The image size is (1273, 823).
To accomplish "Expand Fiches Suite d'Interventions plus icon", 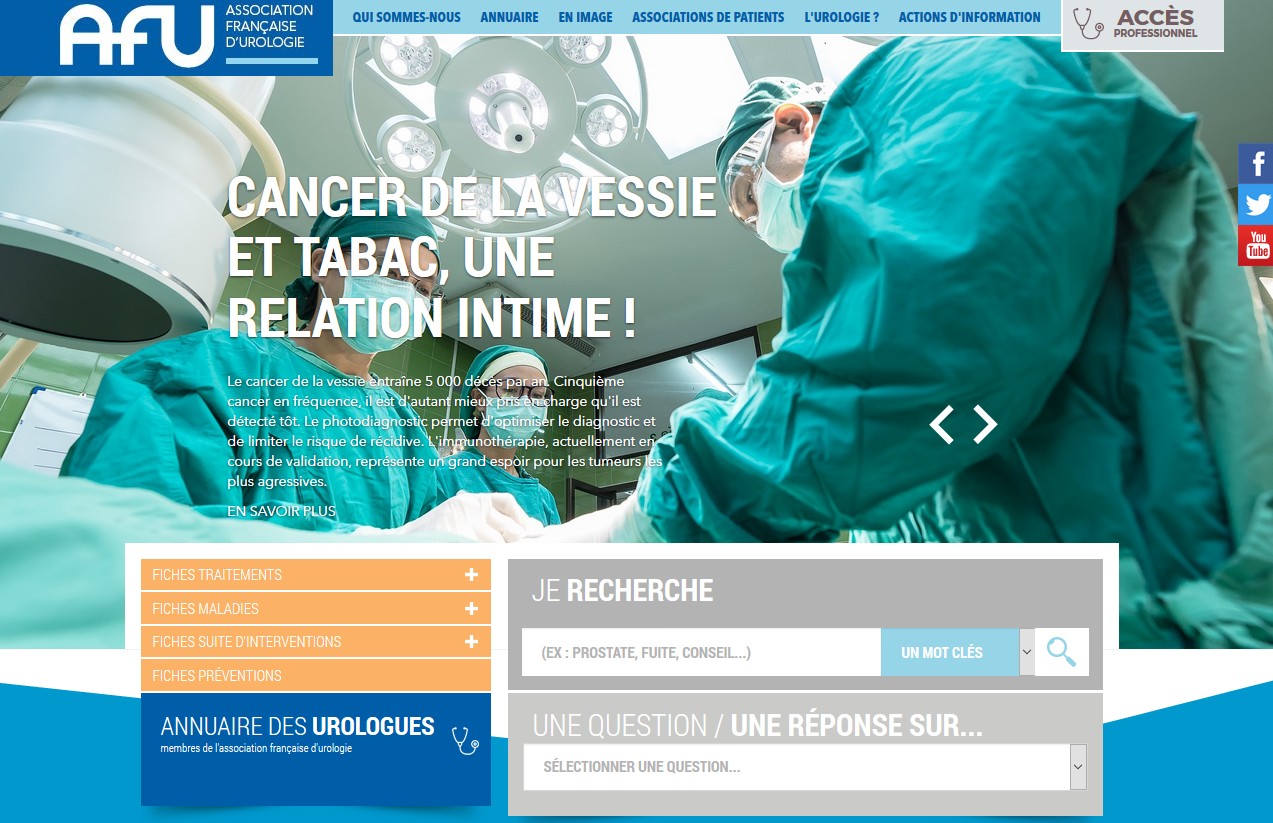I will 471,641.
